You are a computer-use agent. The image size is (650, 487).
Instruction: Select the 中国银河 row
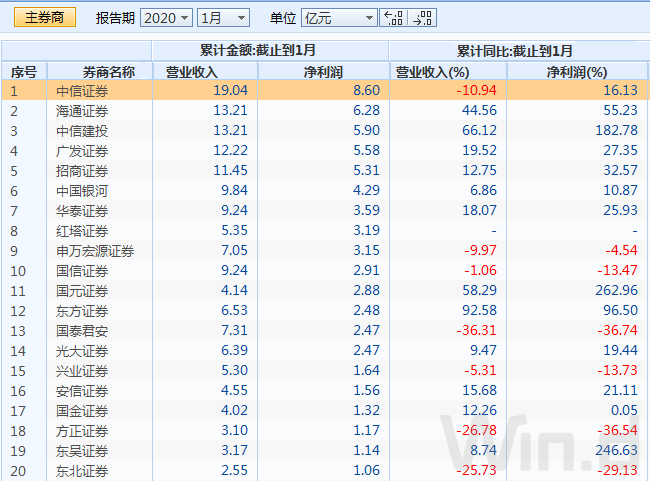click(x=324, y=190)
